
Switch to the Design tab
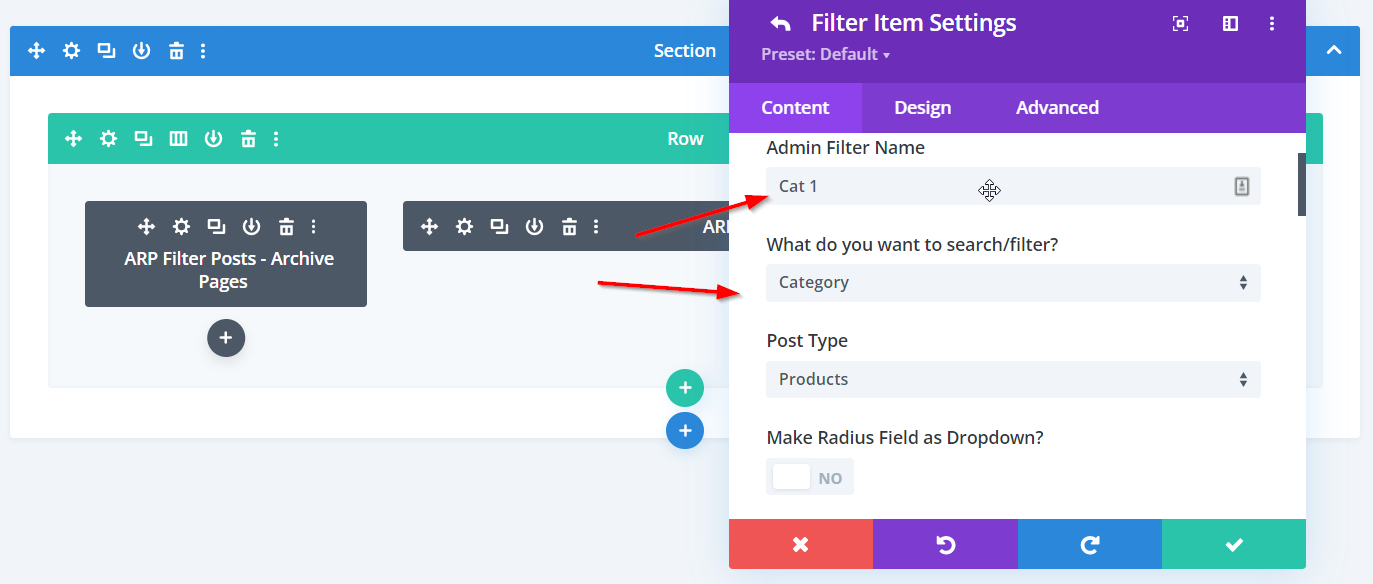tap(922, 108)
